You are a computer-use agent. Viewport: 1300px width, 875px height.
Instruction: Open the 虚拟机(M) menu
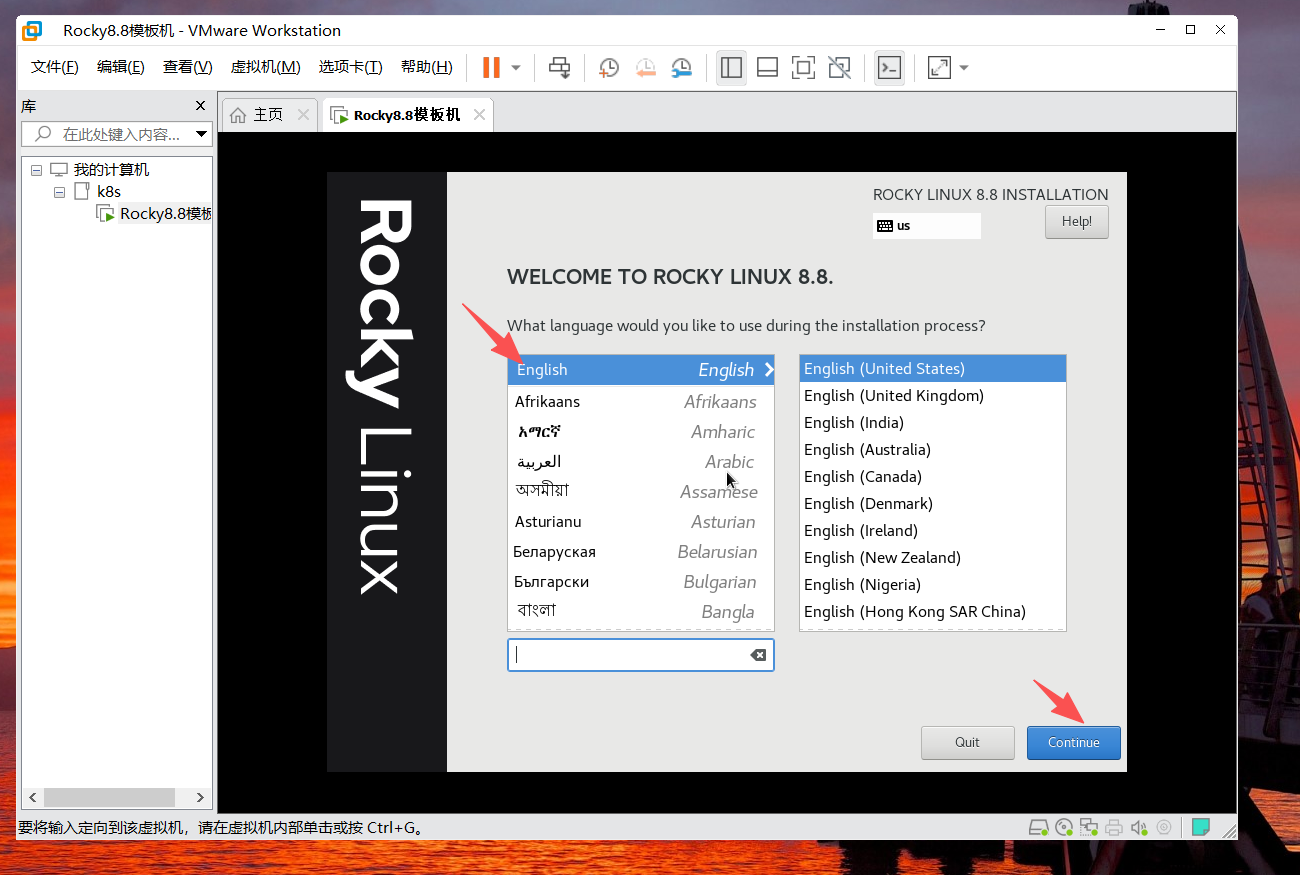[x=265, y=67]
